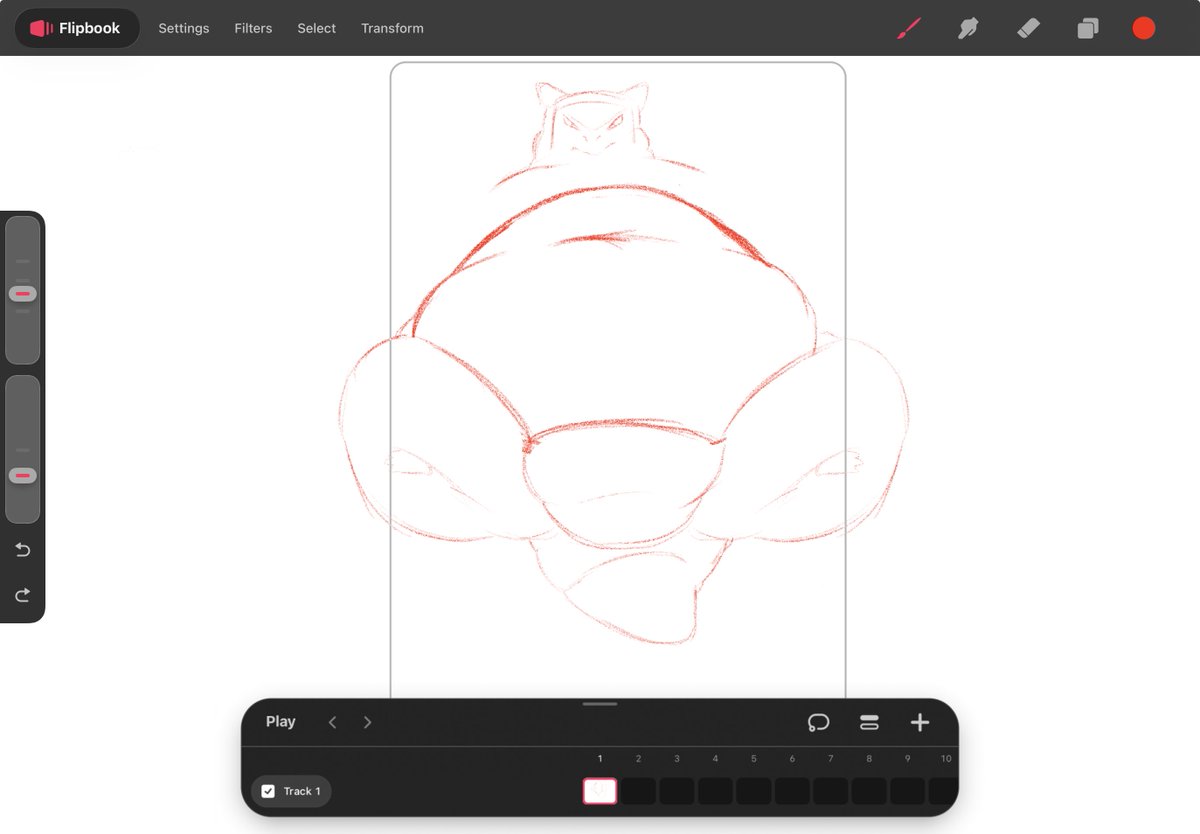Select the empty frame 6 cell

click(792, 791)
